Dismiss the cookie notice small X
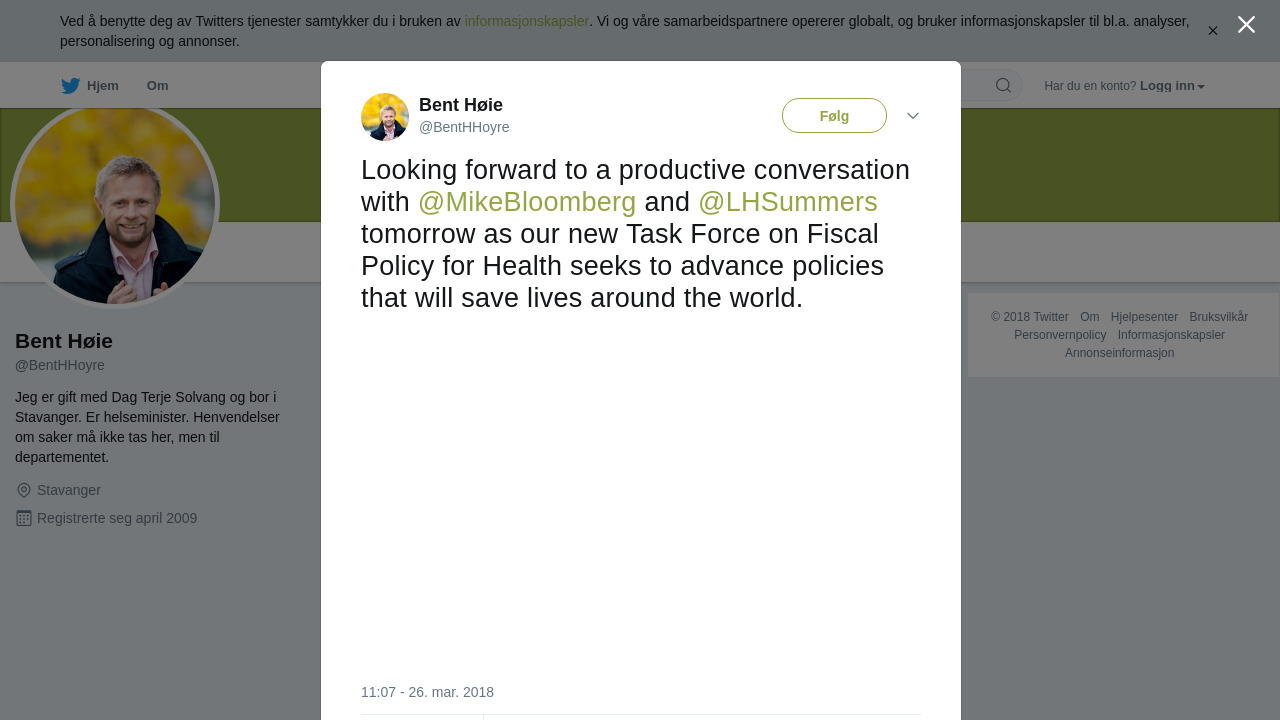 pos(1213,31)
